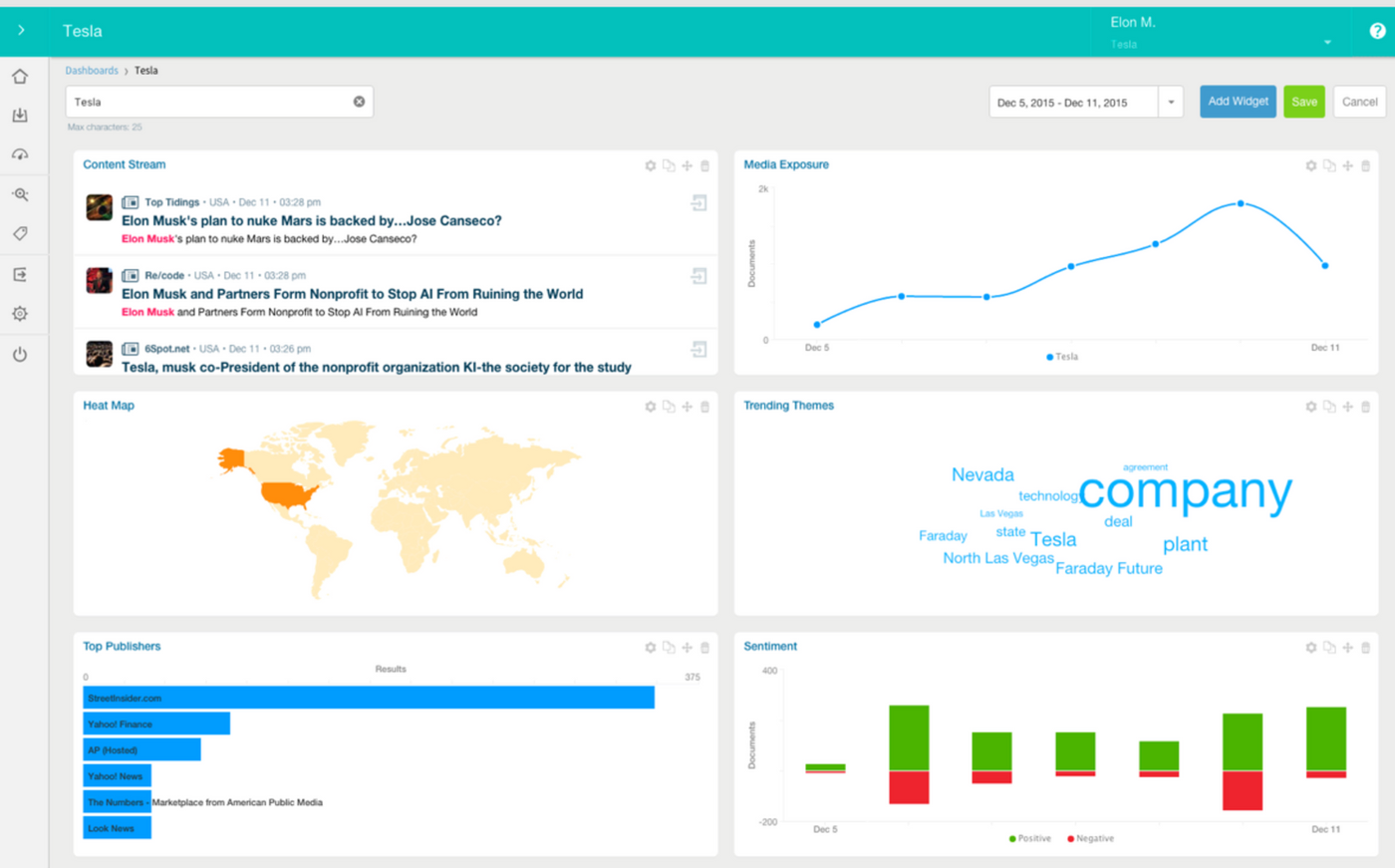Expand the left sidebar with the chevron
The image size is (1395, 868).
[21, 31]
